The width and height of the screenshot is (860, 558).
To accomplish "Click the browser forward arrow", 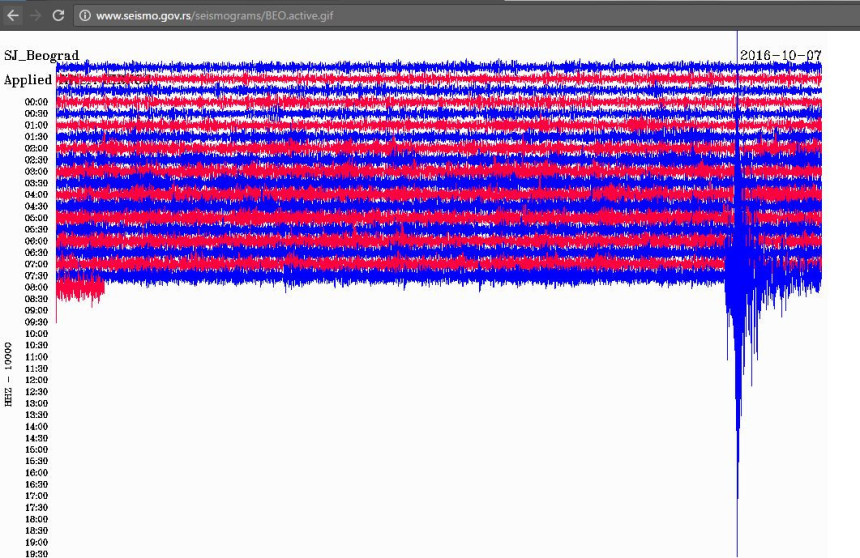I will tap(36, 15).
